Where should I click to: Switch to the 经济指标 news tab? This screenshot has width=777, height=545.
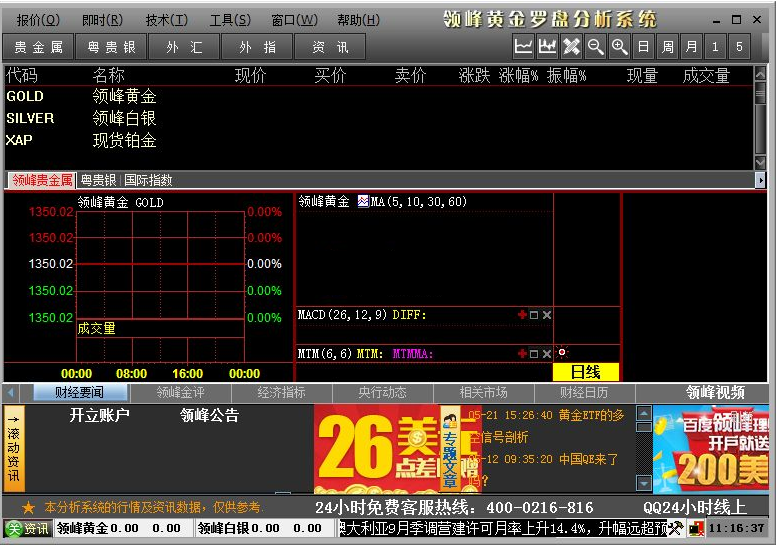point(281,393)
